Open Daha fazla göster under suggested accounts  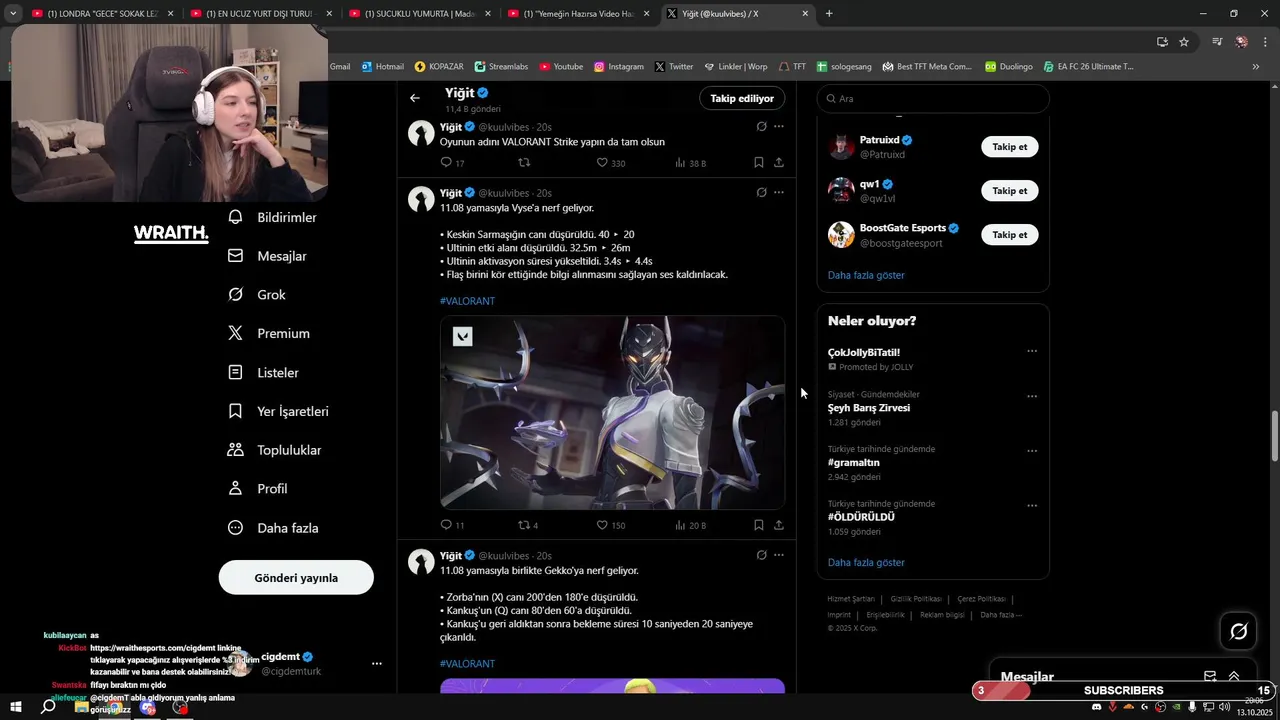[866, 275]
